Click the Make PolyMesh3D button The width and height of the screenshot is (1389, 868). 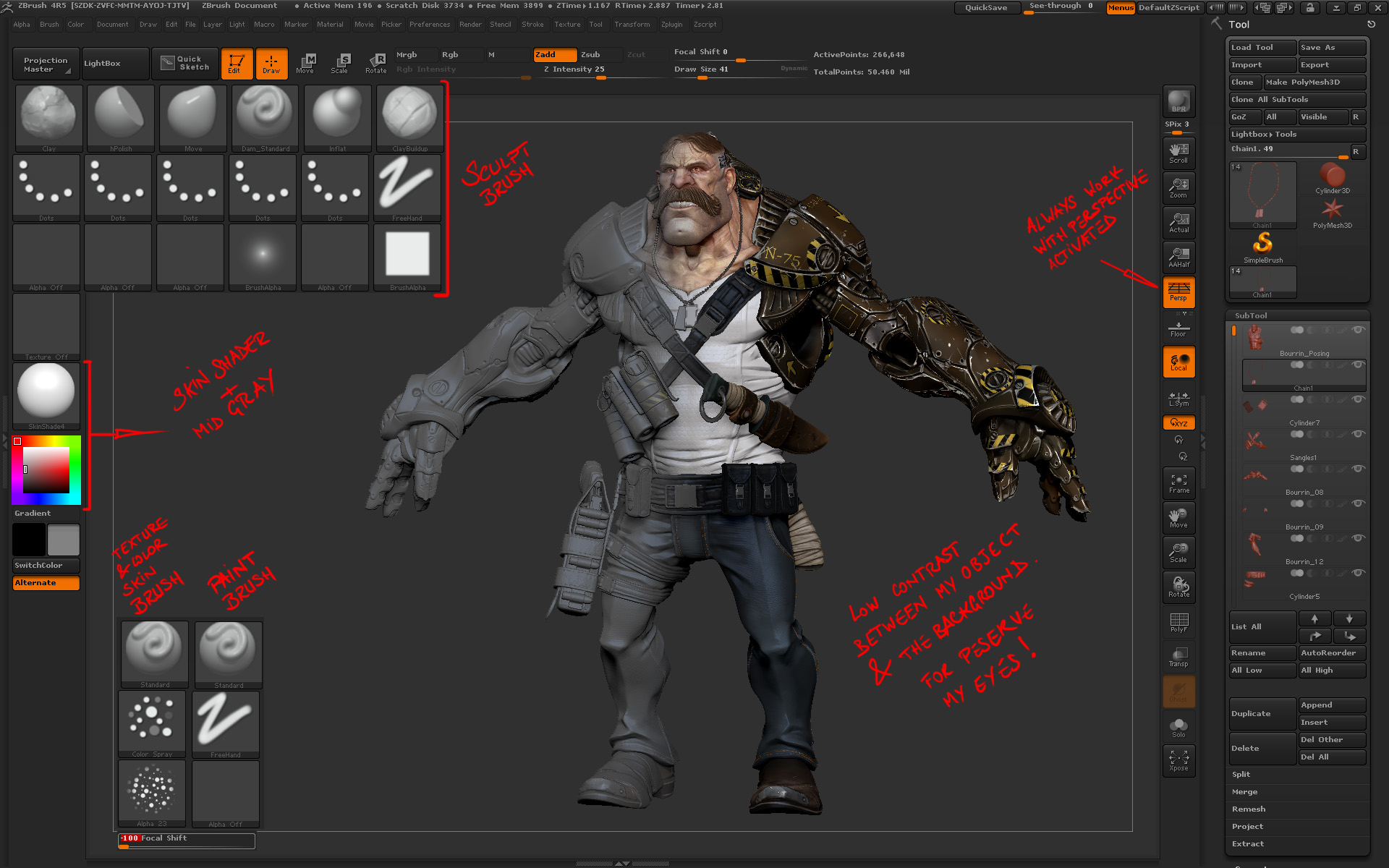(1314, 82)
